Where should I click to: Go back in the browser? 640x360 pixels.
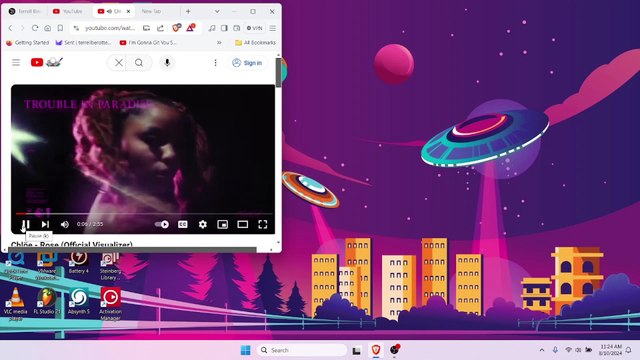[x=11, y=28]
